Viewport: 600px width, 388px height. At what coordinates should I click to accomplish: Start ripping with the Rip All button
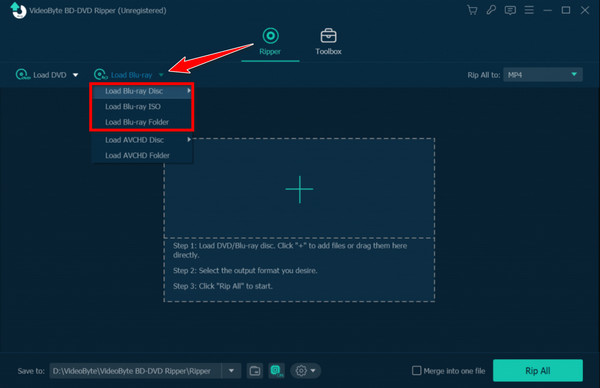(x=538, y=370)
